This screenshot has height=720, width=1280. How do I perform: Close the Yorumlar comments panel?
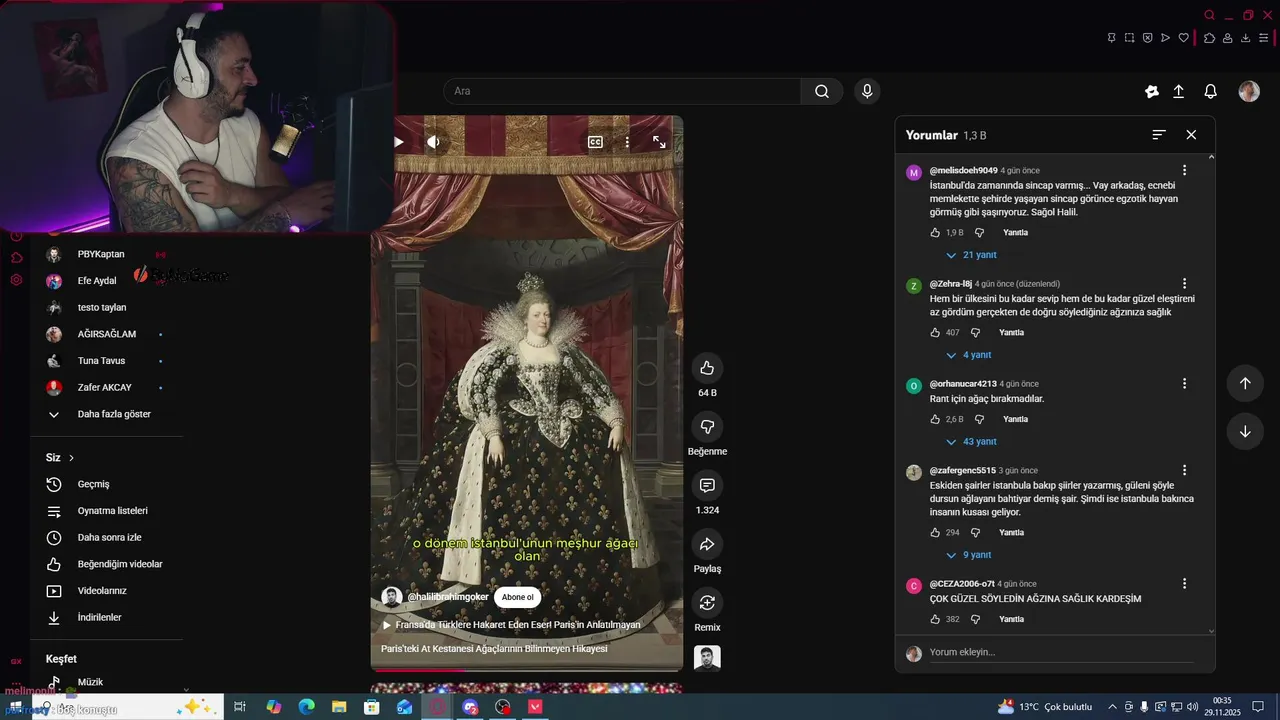coord(1191,134)
